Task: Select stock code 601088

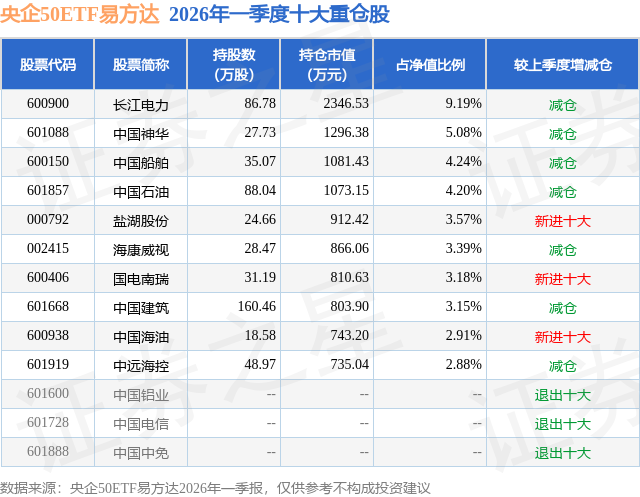Action: click(48, 133)
